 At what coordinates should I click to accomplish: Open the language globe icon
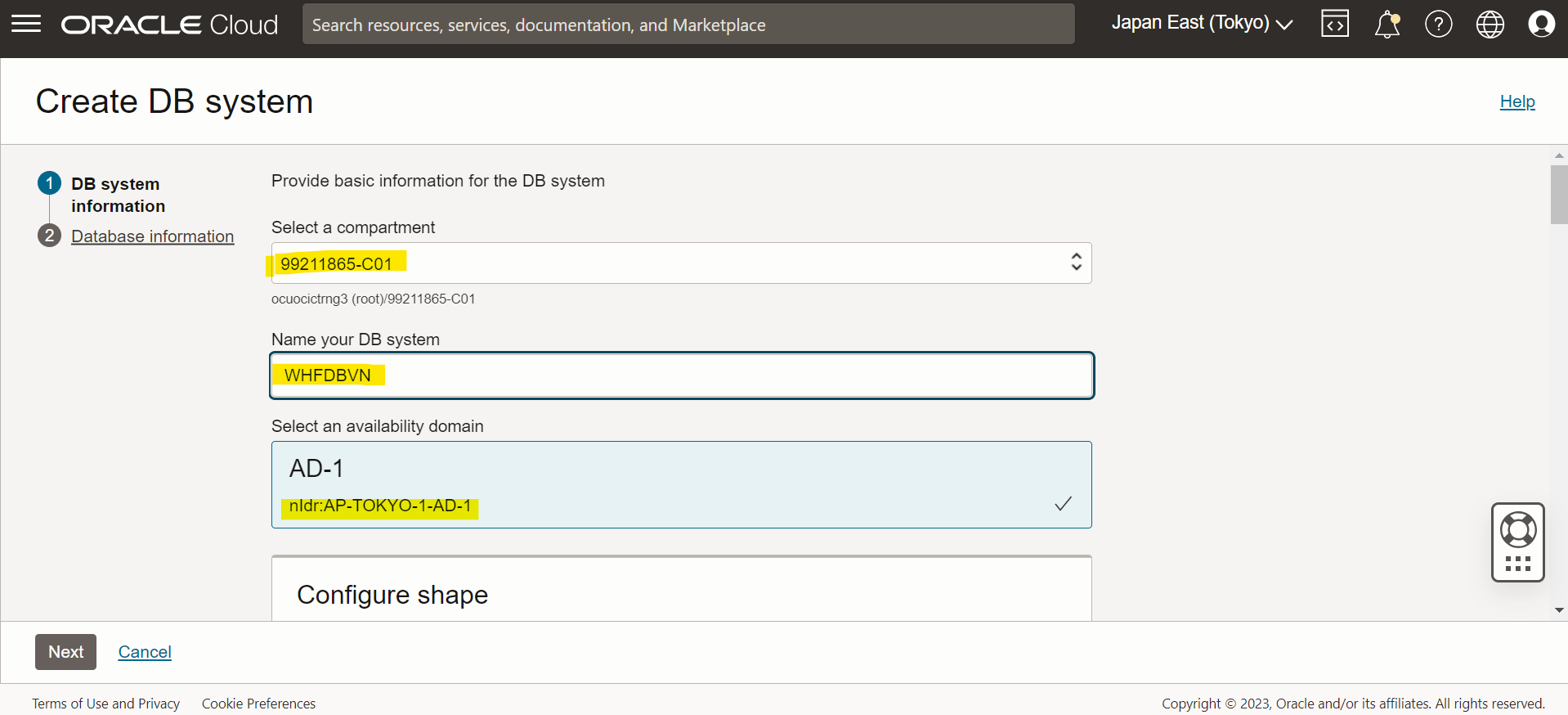[1490, 24]
